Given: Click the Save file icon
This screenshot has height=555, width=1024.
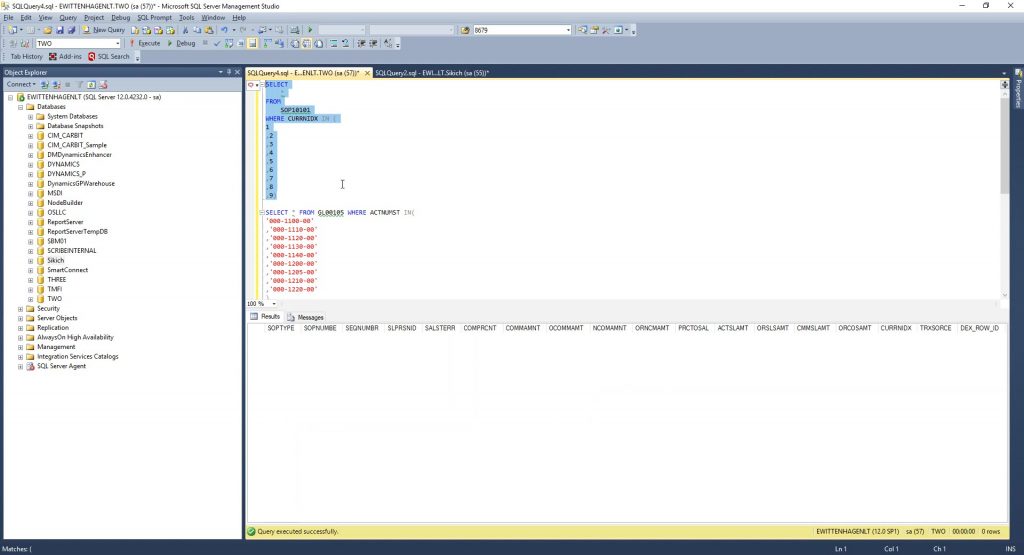Looking at the screenshot, I should [59, 30].
